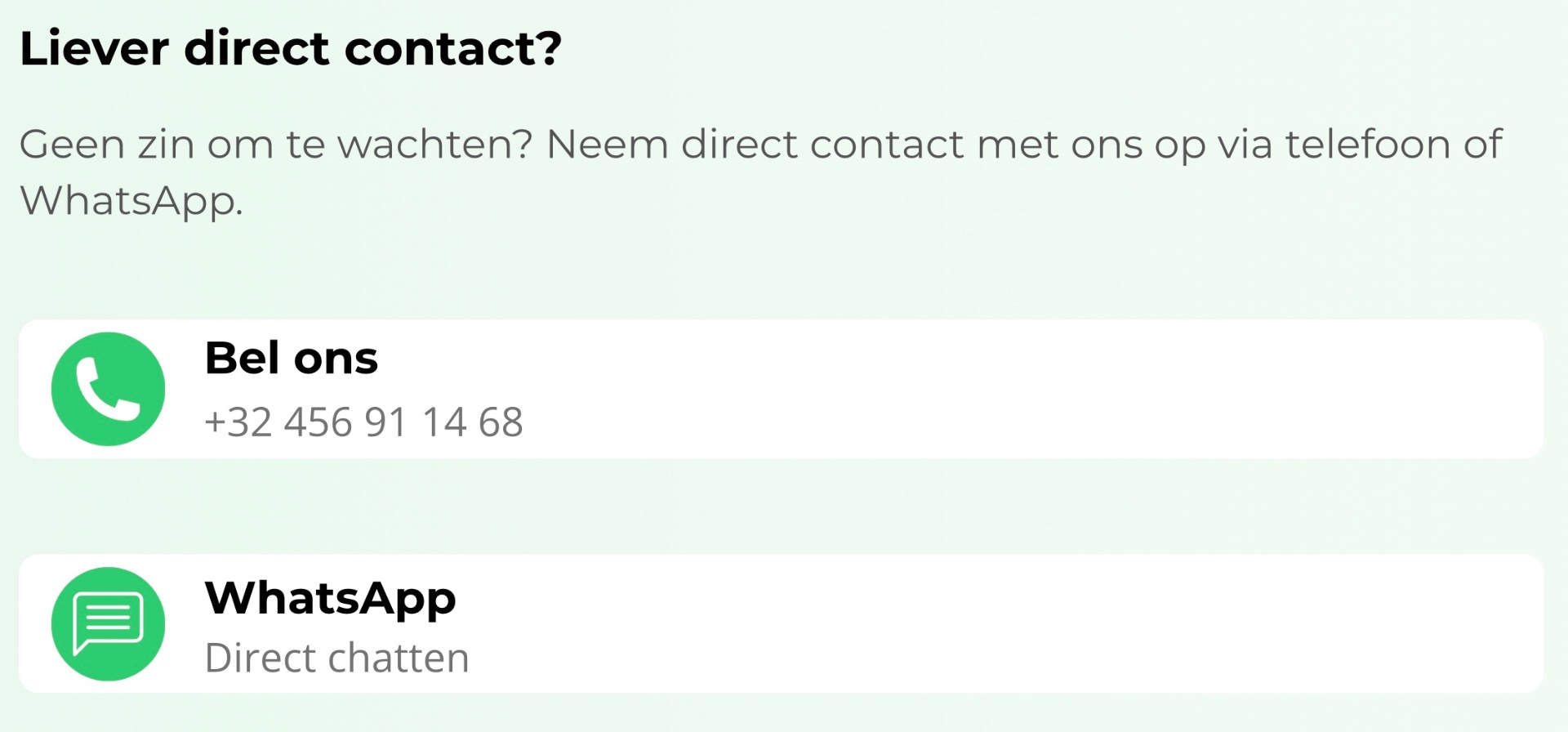The width and height of the screenshot is (1568, 732).
Task: Click the word 'WhatsApp.' ending the description
Action: tap(131, 201)
